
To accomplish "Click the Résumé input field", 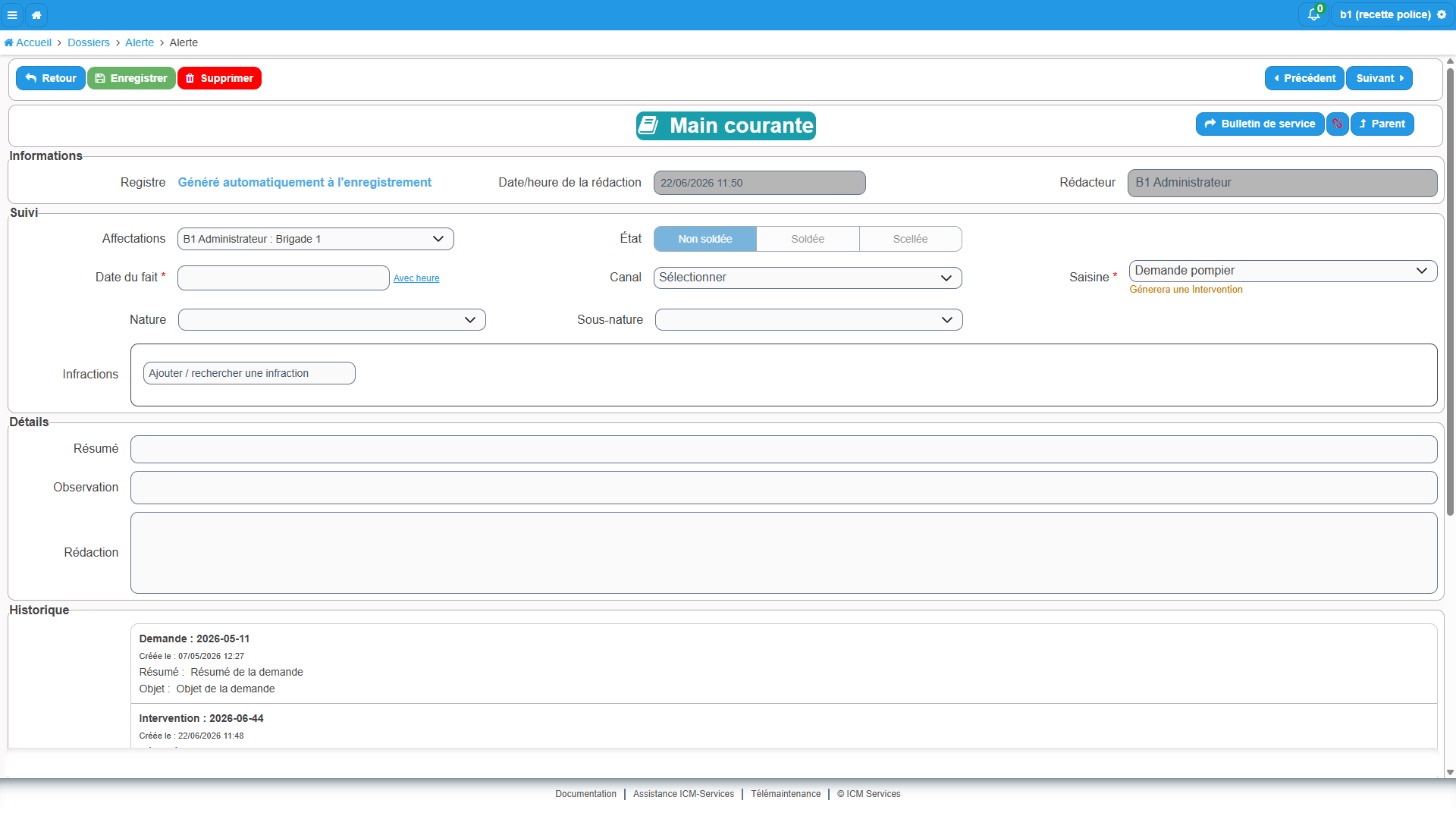I will pyautogui.click(x=784, y=449).
